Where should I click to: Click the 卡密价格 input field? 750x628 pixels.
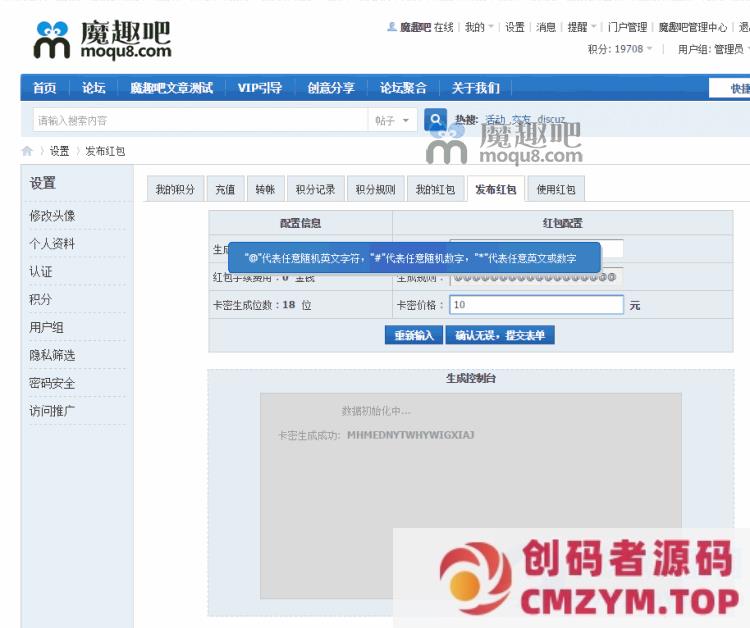pos(536,305)
